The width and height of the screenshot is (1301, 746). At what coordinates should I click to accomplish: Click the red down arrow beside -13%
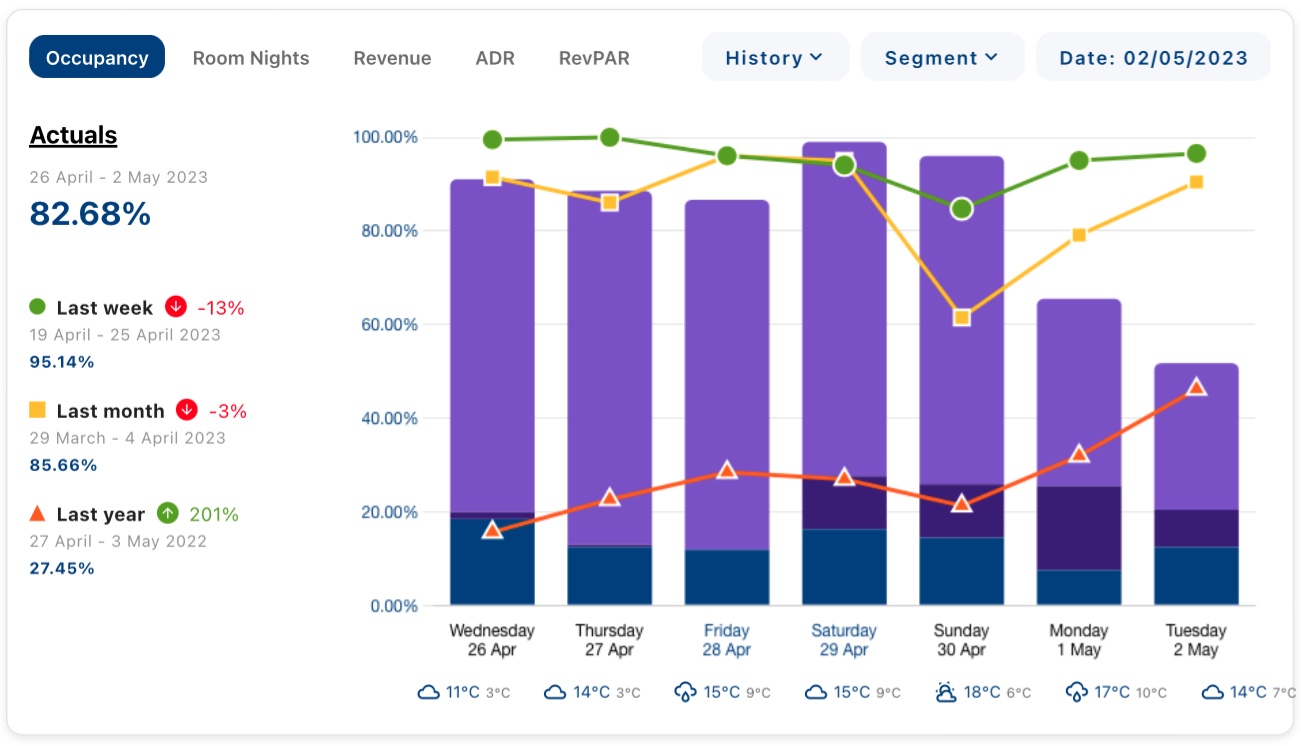[176, 307]
